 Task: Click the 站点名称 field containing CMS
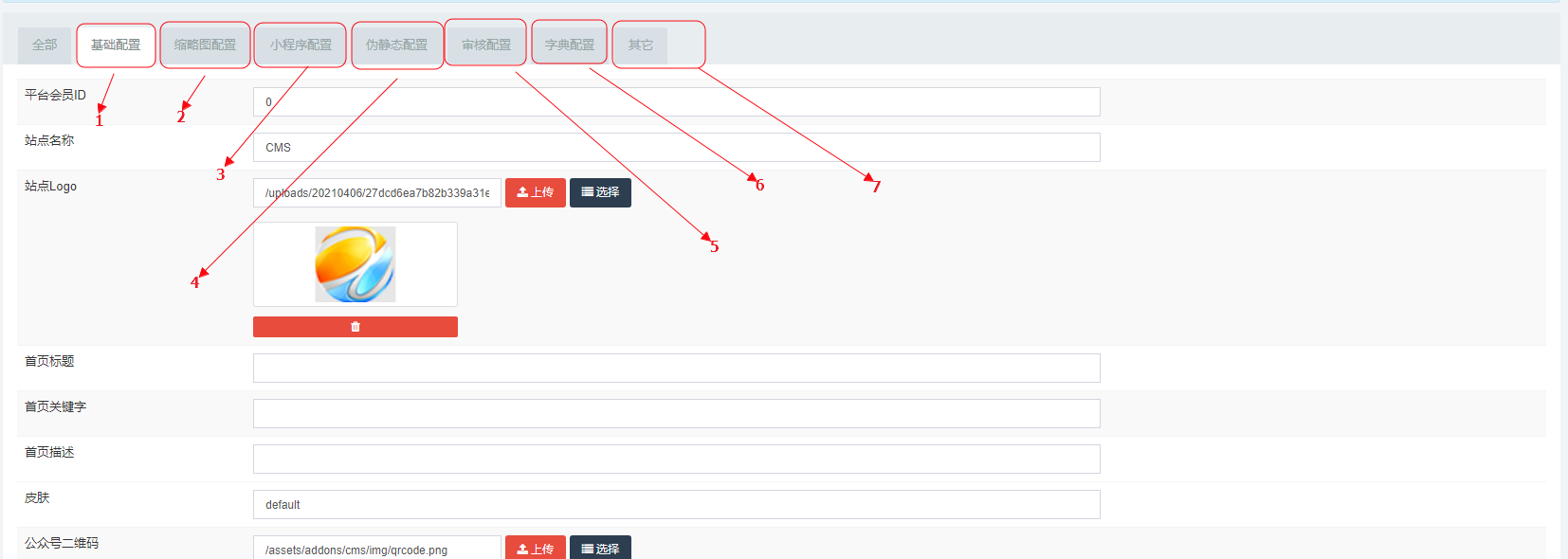(676, 148)
